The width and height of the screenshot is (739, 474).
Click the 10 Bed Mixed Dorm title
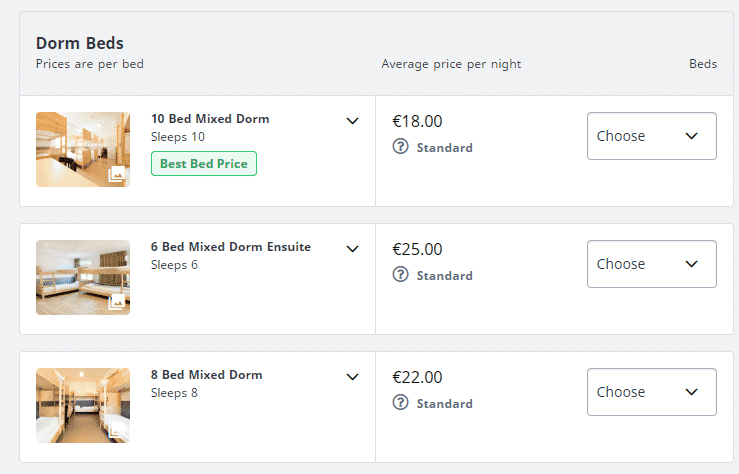(x=210, y=119)
